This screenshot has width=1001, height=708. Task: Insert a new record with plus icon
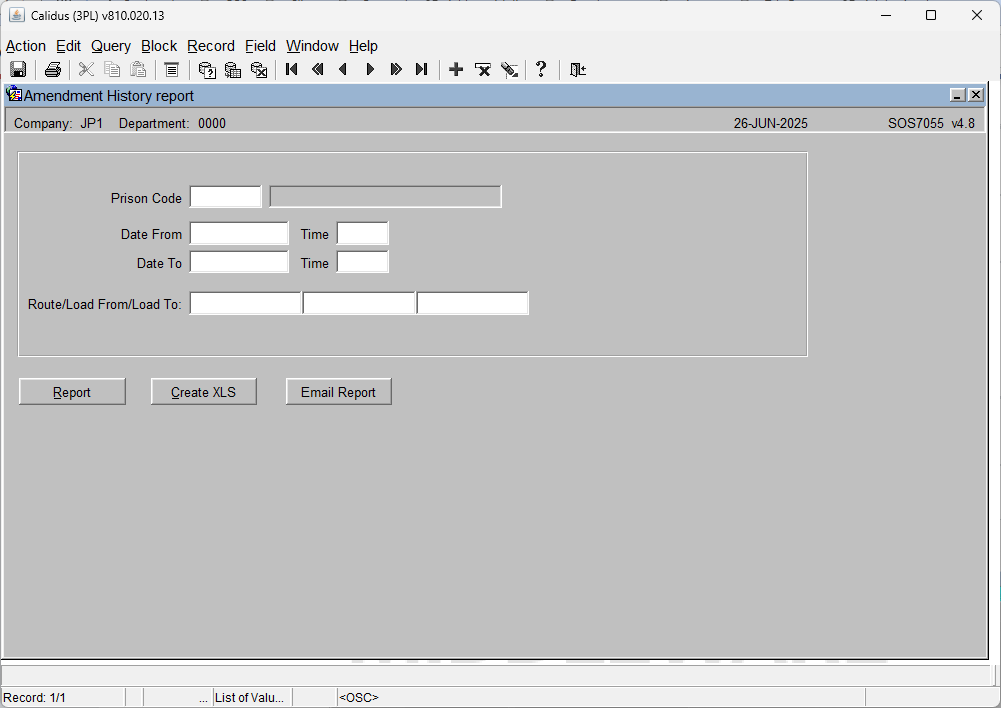click(x=456, y=69)
